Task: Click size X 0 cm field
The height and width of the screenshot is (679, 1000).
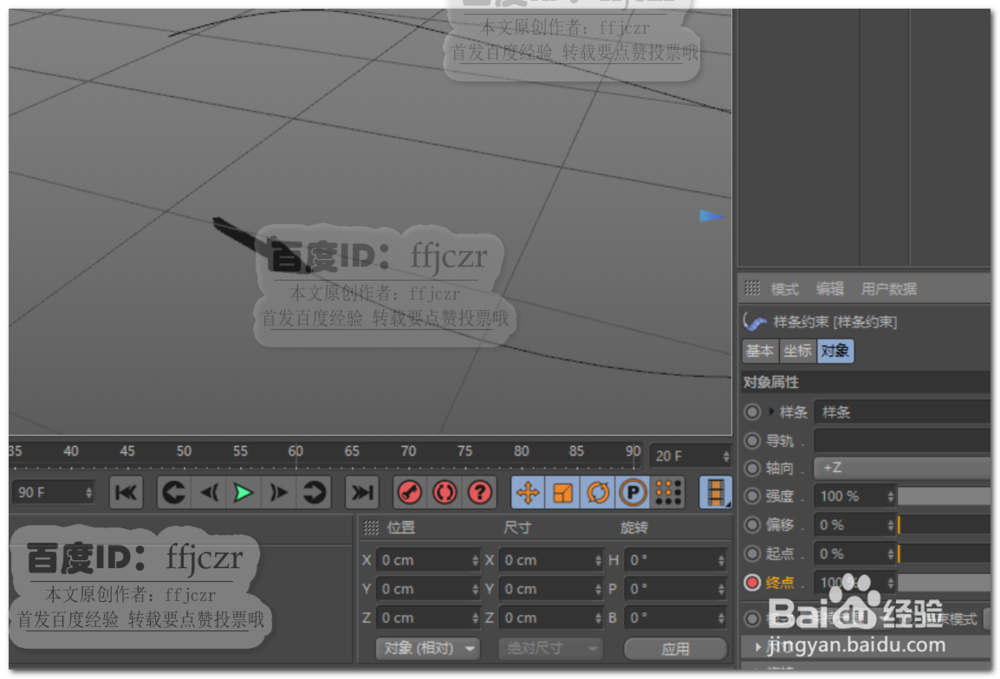Action: click(x=550, y=560)
